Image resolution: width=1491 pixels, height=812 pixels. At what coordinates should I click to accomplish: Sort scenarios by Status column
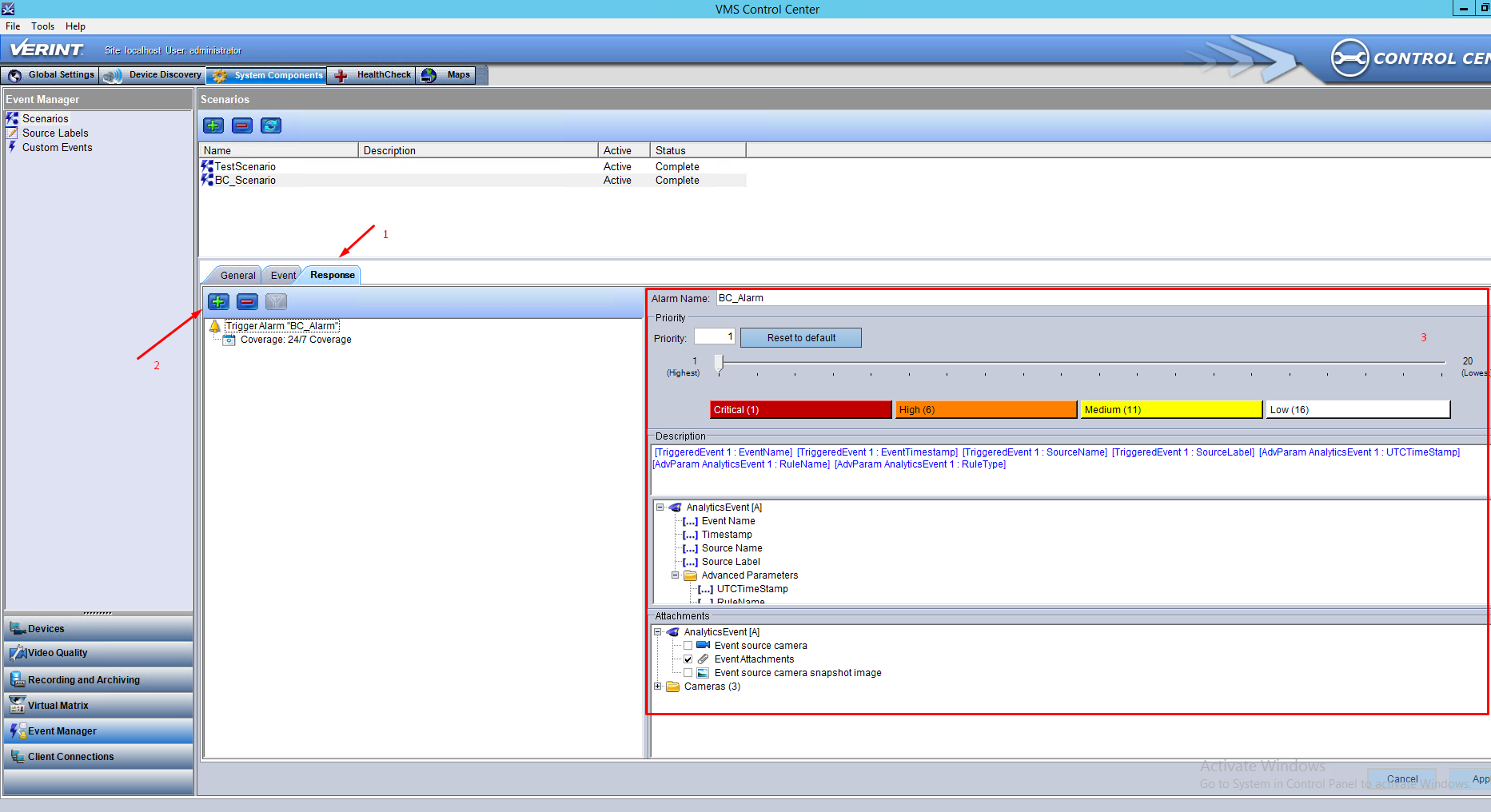698,150
